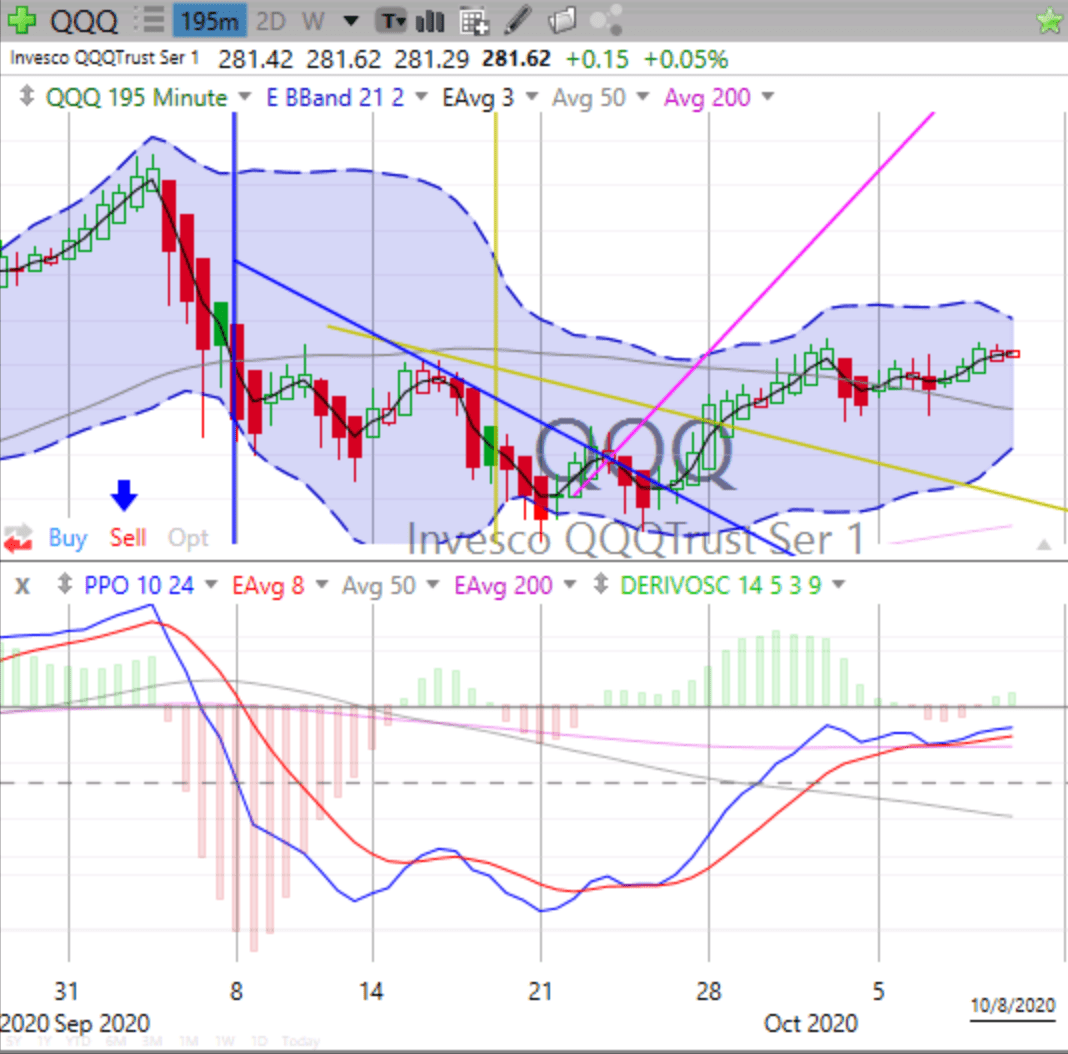Select the 195m timeframe tab

coord(209,21)
